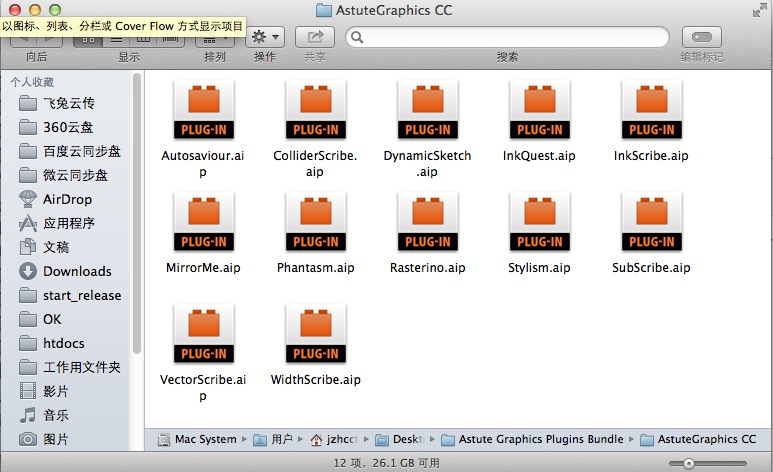Select the InkScribe.aip plug-in icon
Viewport: 773px width, 472px height.
click(x=651, y=109)
